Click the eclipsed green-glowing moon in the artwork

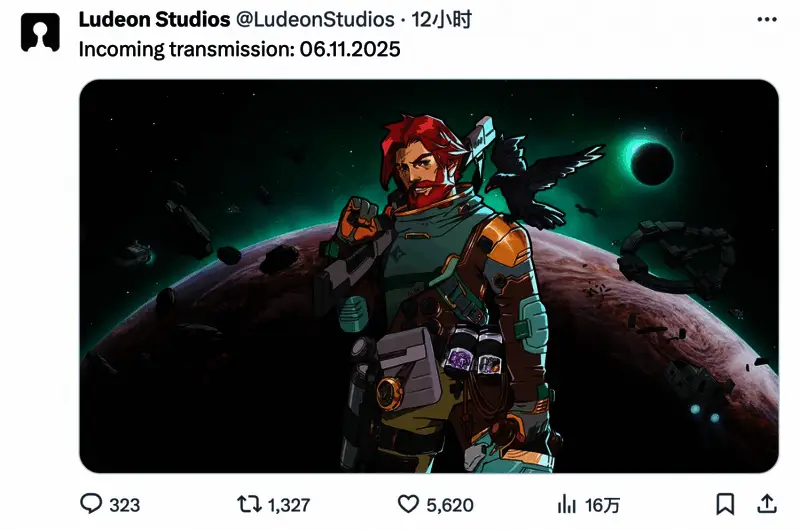tap(652, 162)
